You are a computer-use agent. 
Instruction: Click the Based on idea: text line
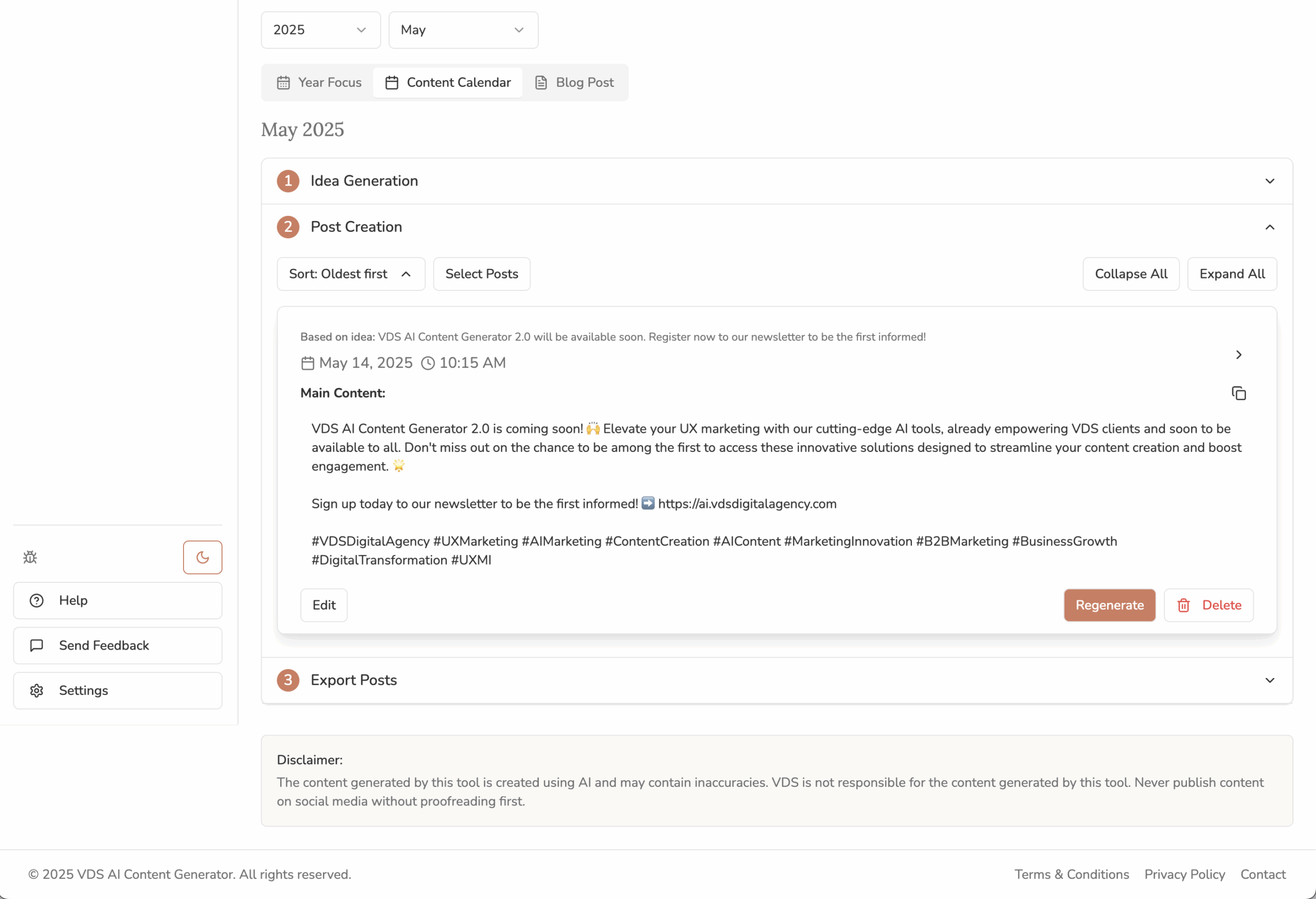[x=613, y=337]
